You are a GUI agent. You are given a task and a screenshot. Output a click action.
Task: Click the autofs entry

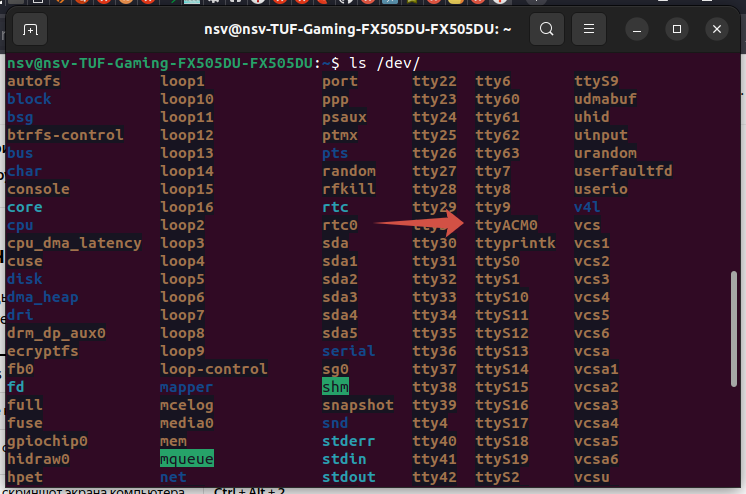point(34,81)
